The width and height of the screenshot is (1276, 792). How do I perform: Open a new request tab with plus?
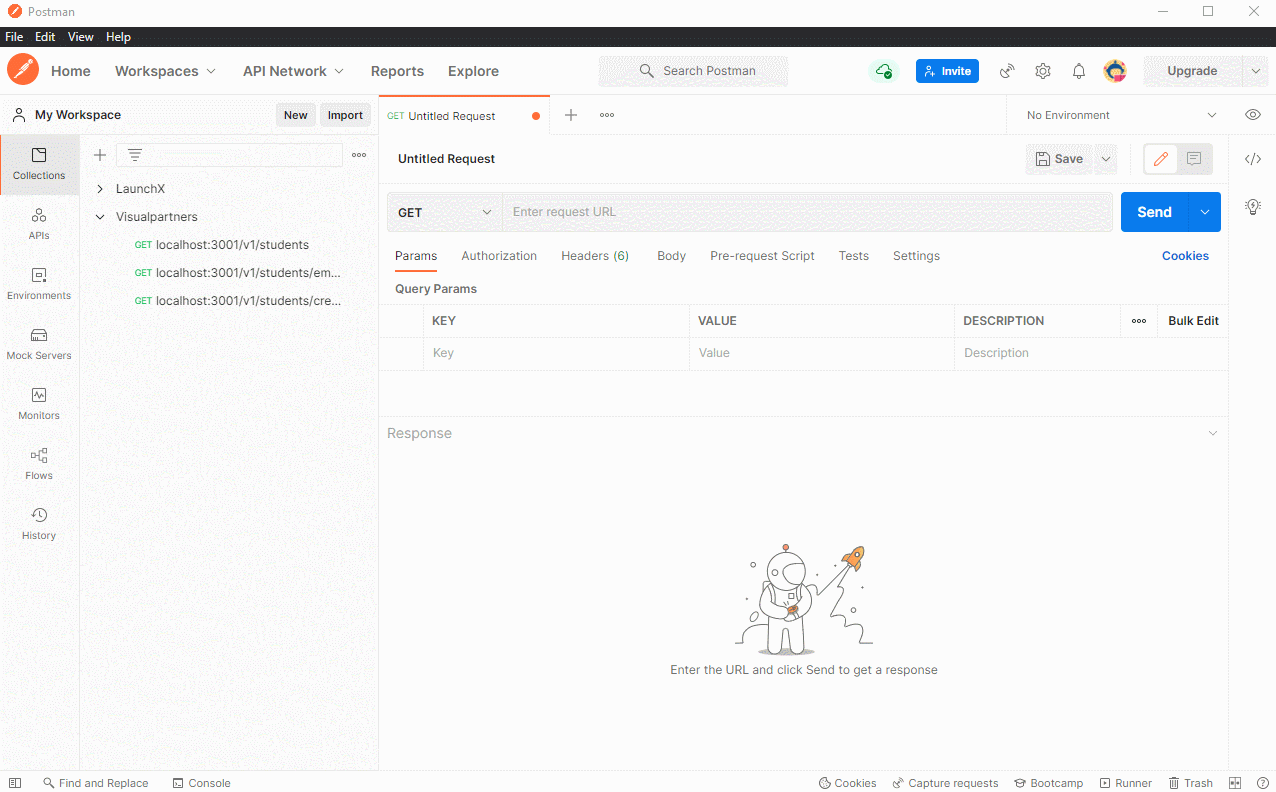pos(571,115)
